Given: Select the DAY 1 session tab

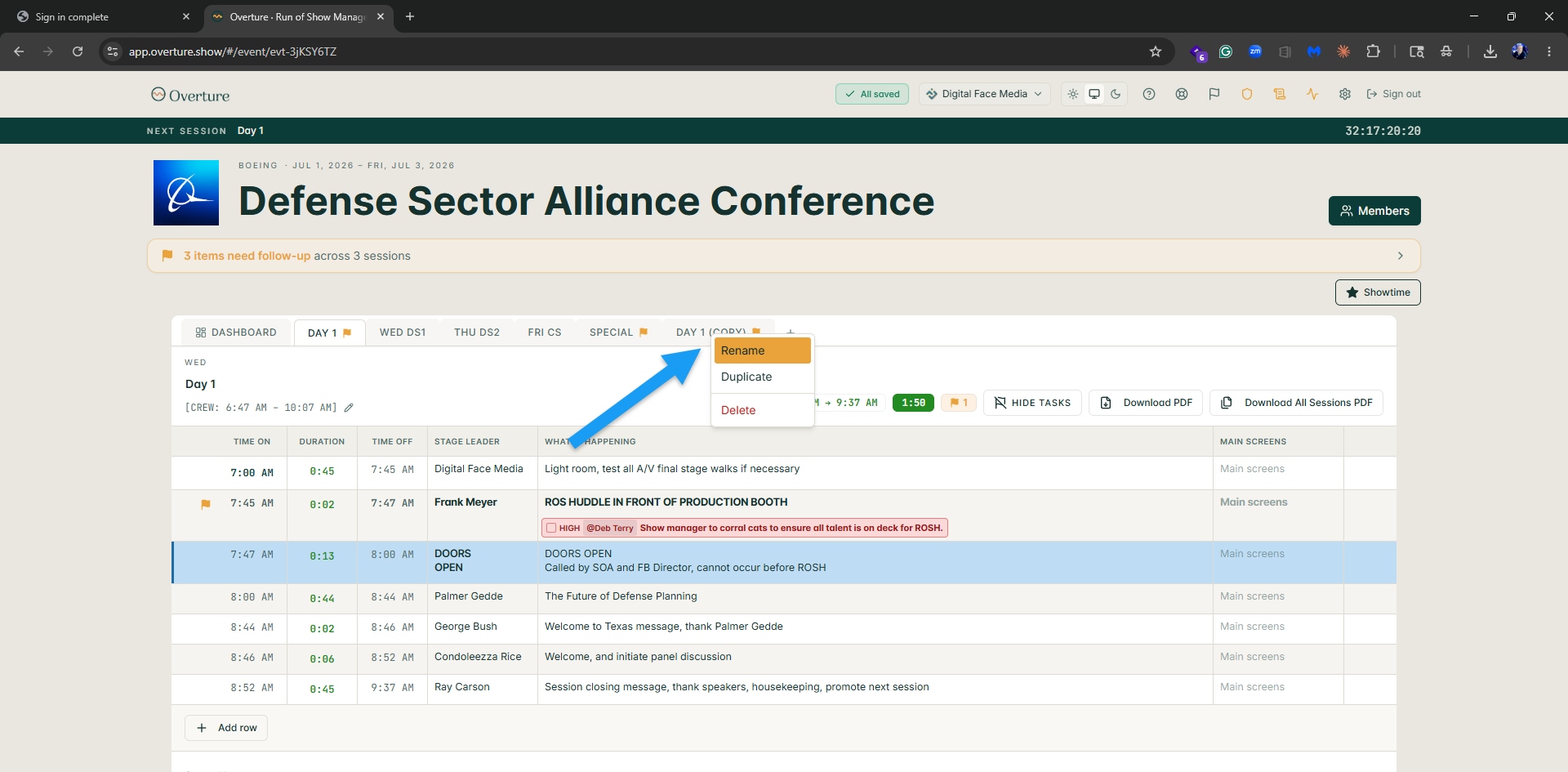Looking at the screenshot, I should coord(329,333).
